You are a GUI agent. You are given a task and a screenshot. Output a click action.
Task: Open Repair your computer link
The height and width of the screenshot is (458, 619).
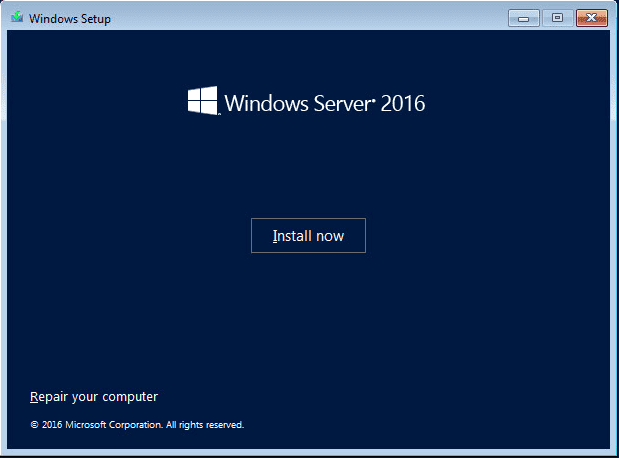click(94, 397)
